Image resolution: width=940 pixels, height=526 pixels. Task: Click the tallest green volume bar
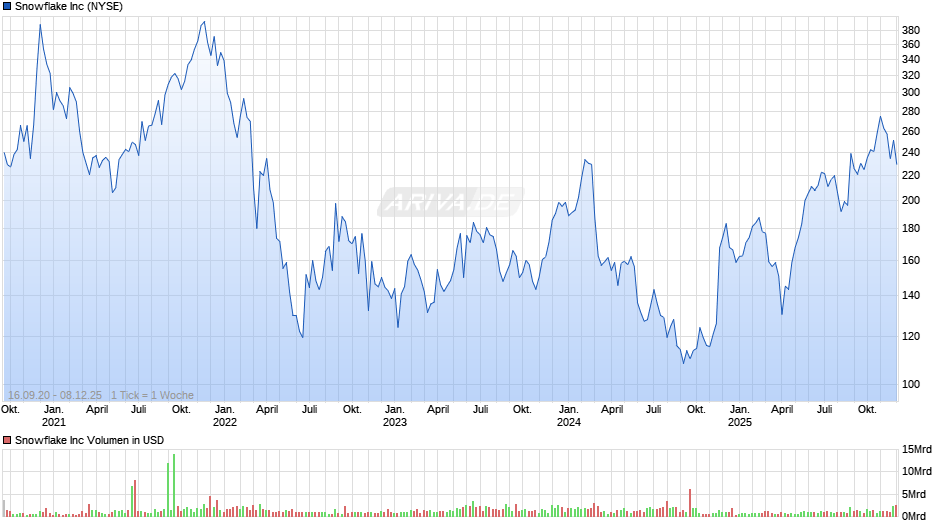click(x=174, y=485)
